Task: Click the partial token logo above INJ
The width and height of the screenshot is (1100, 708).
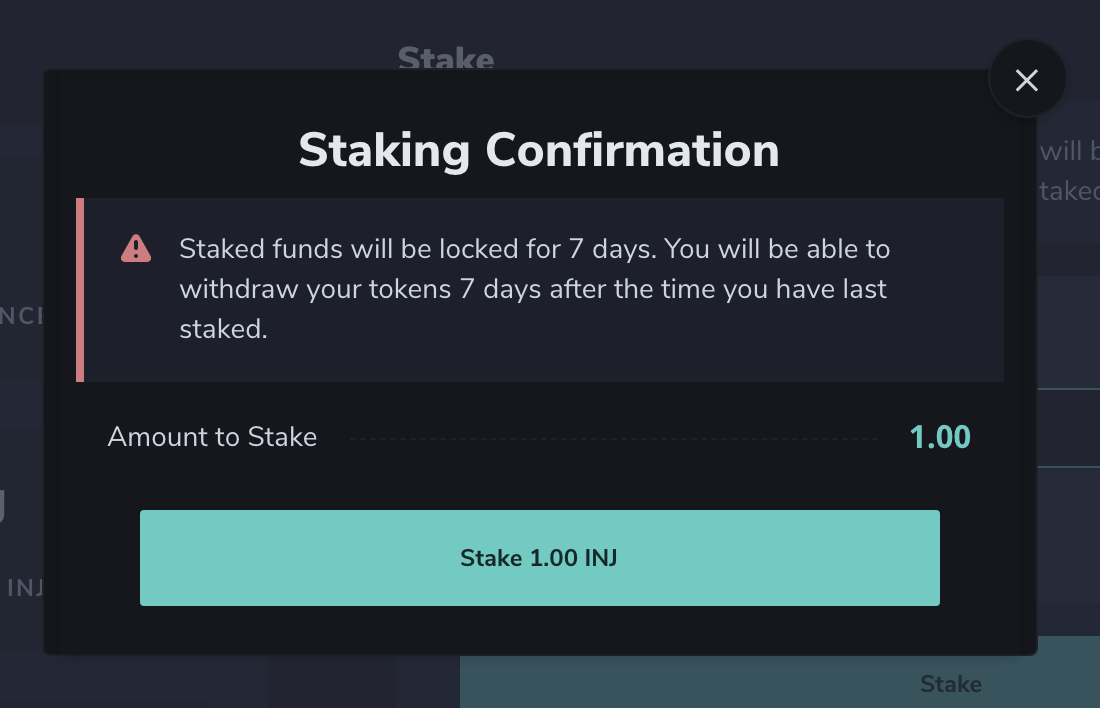Action: point(3,506)
